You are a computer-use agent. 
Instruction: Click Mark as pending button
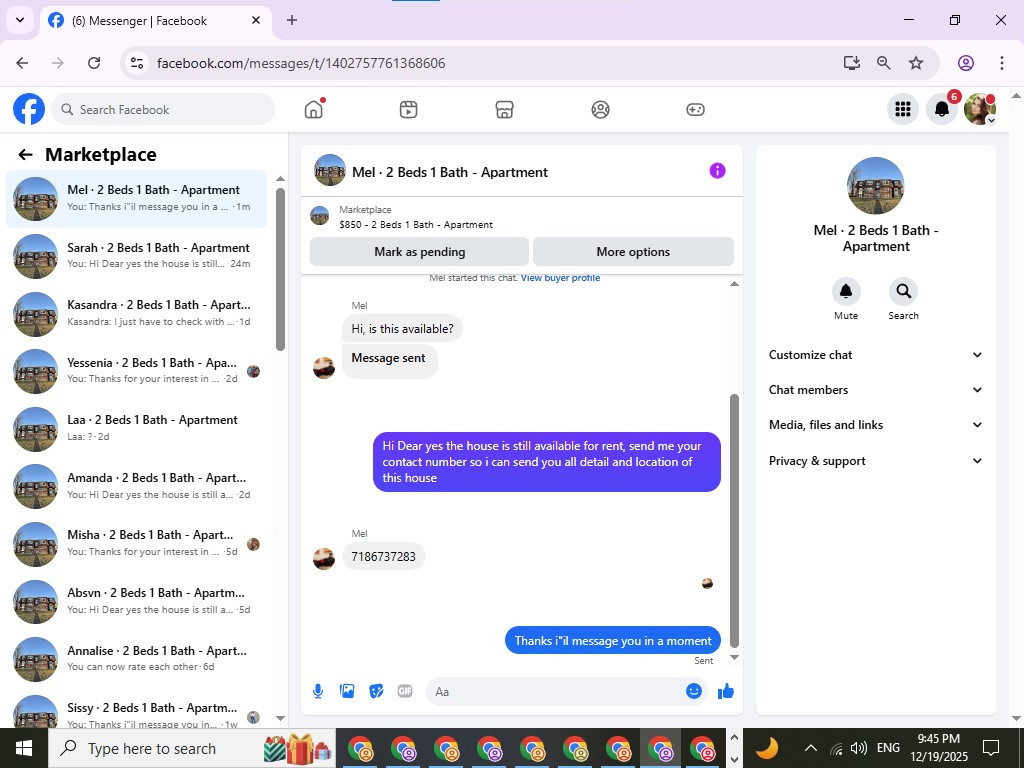point(419,251)
